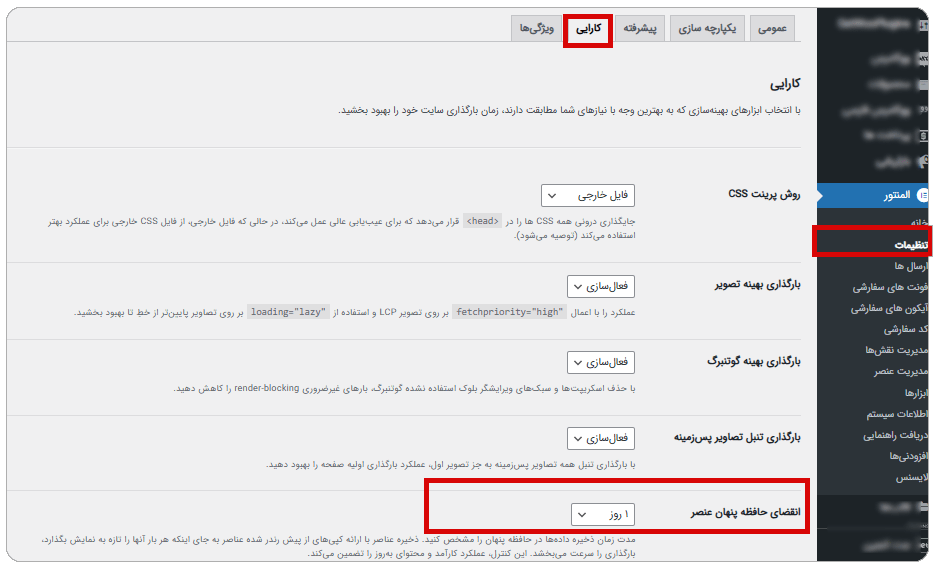Image resolution: width=938 pixels, height=566 pixels.
Task: Go to the ویژگی‌ها tab
Action: pos(537,28)
